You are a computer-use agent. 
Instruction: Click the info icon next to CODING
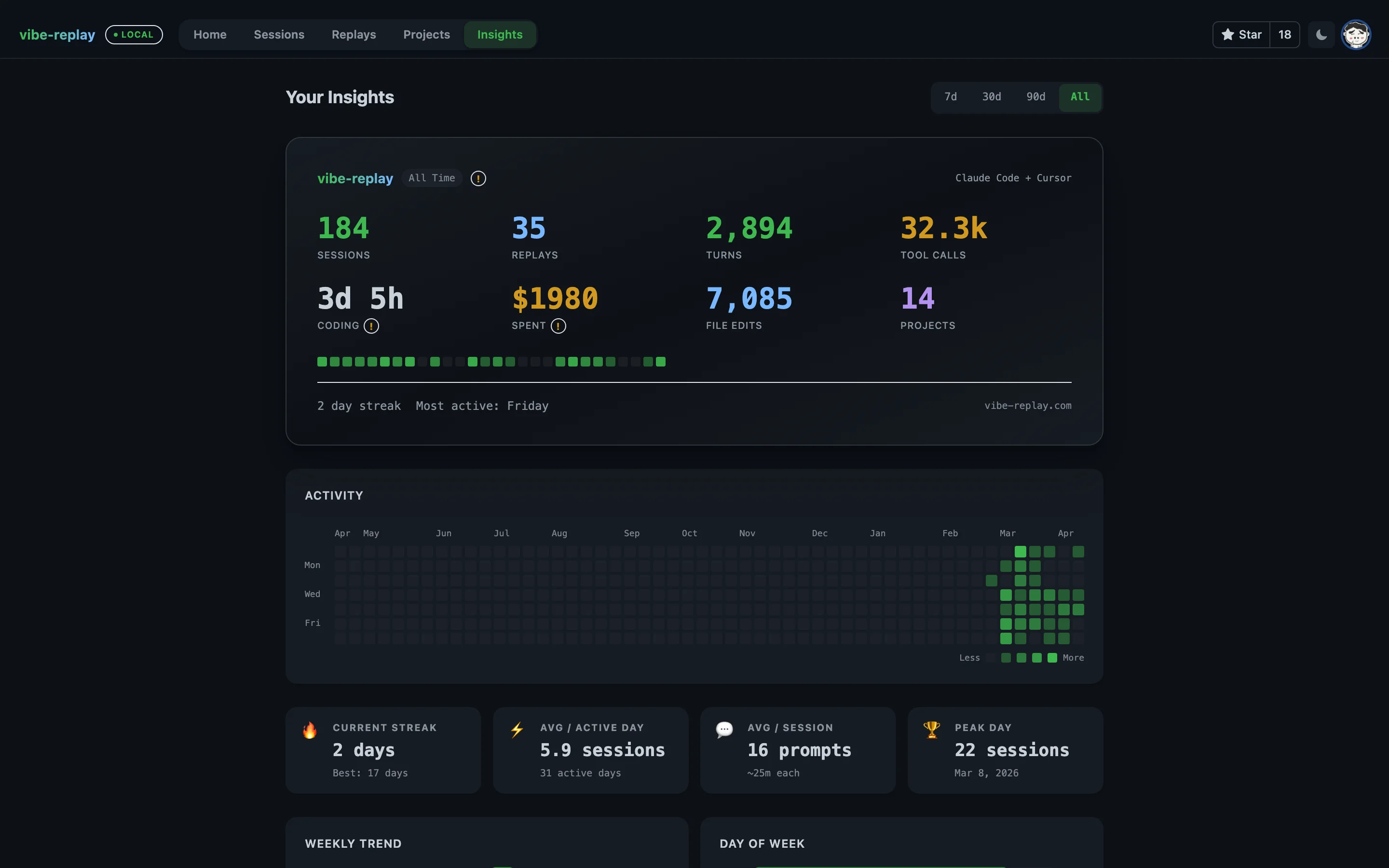tap(372, 325)
